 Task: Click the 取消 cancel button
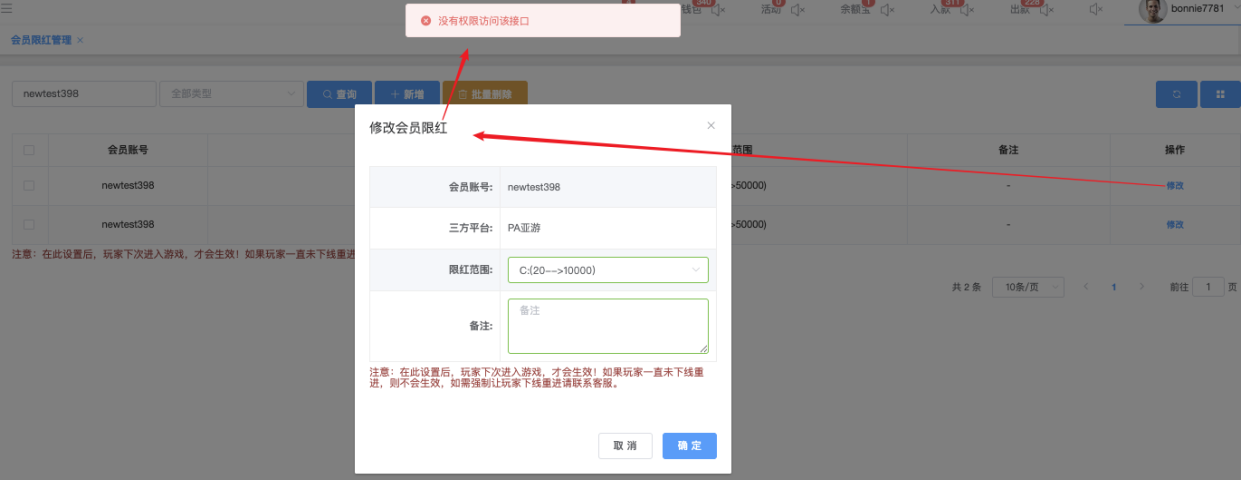tap(625, 446)
